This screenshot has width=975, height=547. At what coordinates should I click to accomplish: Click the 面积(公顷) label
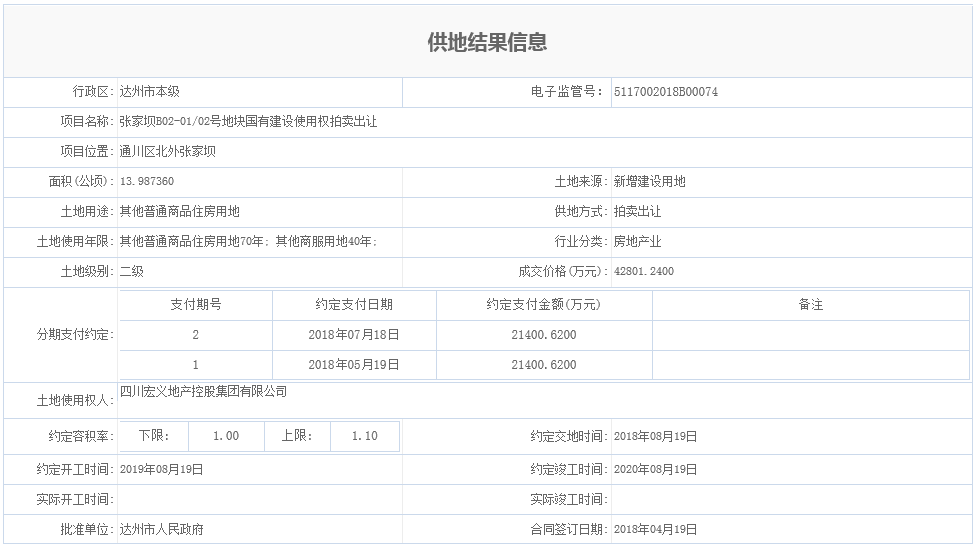(81, 182)
